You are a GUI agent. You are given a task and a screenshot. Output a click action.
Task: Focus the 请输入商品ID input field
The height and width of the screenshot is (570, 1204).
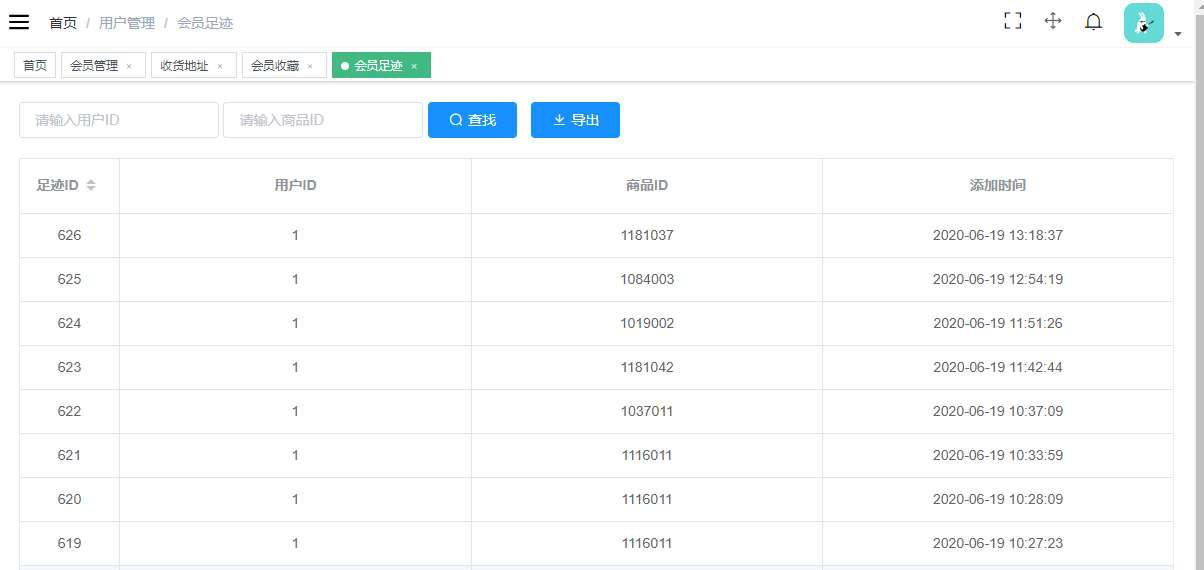click(x=323, y=120)
